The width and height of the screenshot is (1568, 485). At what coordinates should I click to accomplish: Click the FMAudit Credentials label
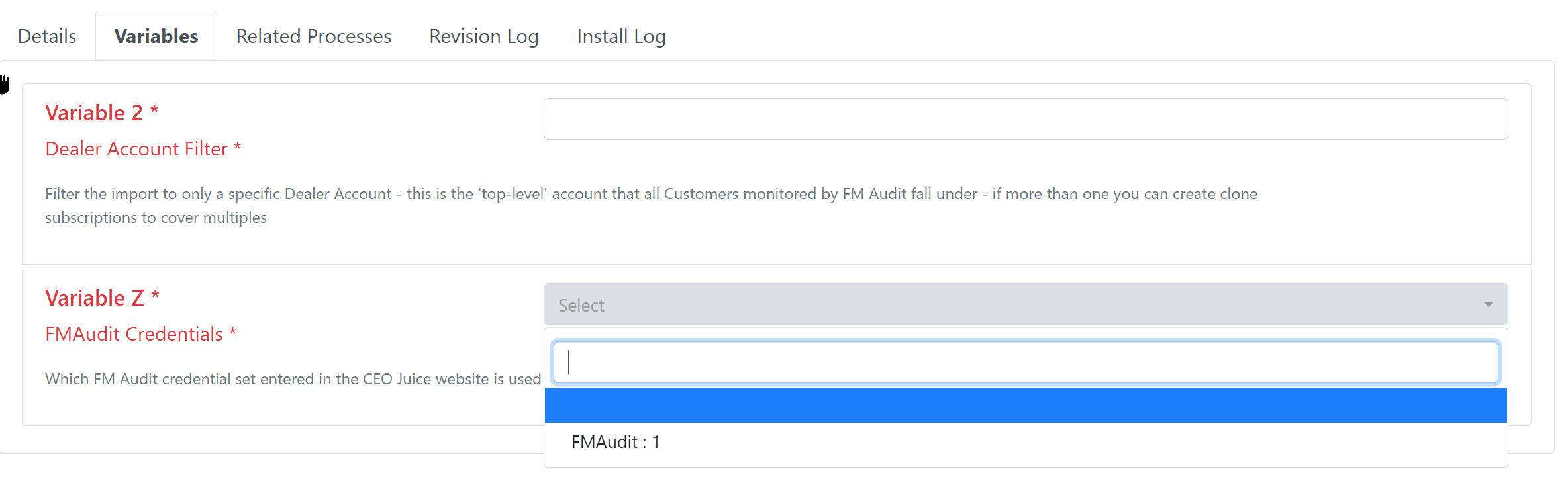(134, 334)
